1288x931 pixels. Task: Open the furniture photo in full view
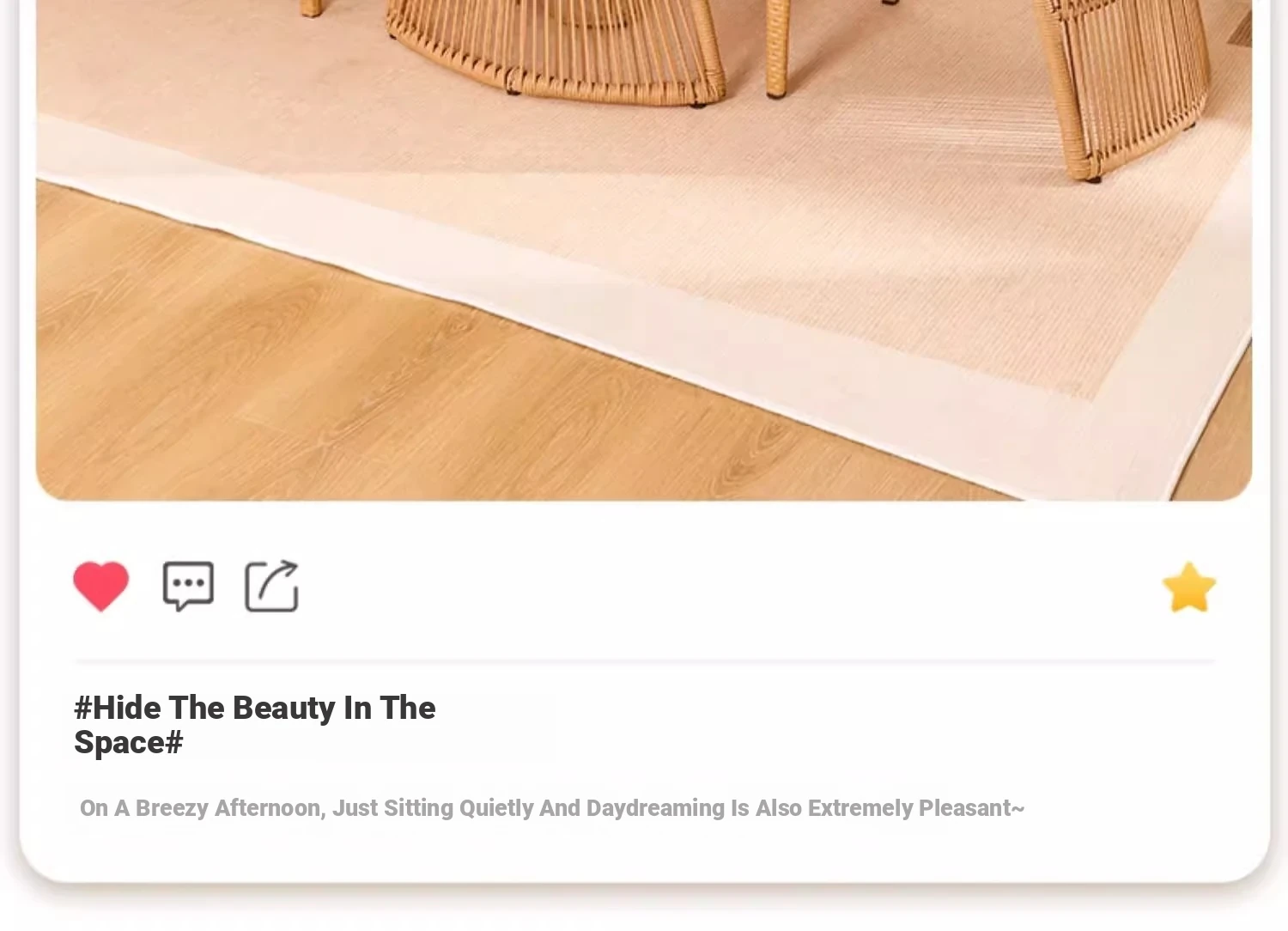tap(644, 249)
